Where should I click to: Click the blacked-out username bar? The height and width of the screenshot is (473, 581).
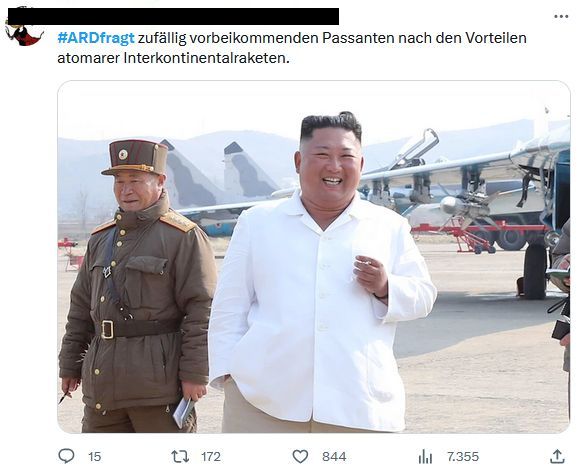(x=173, y=16)
